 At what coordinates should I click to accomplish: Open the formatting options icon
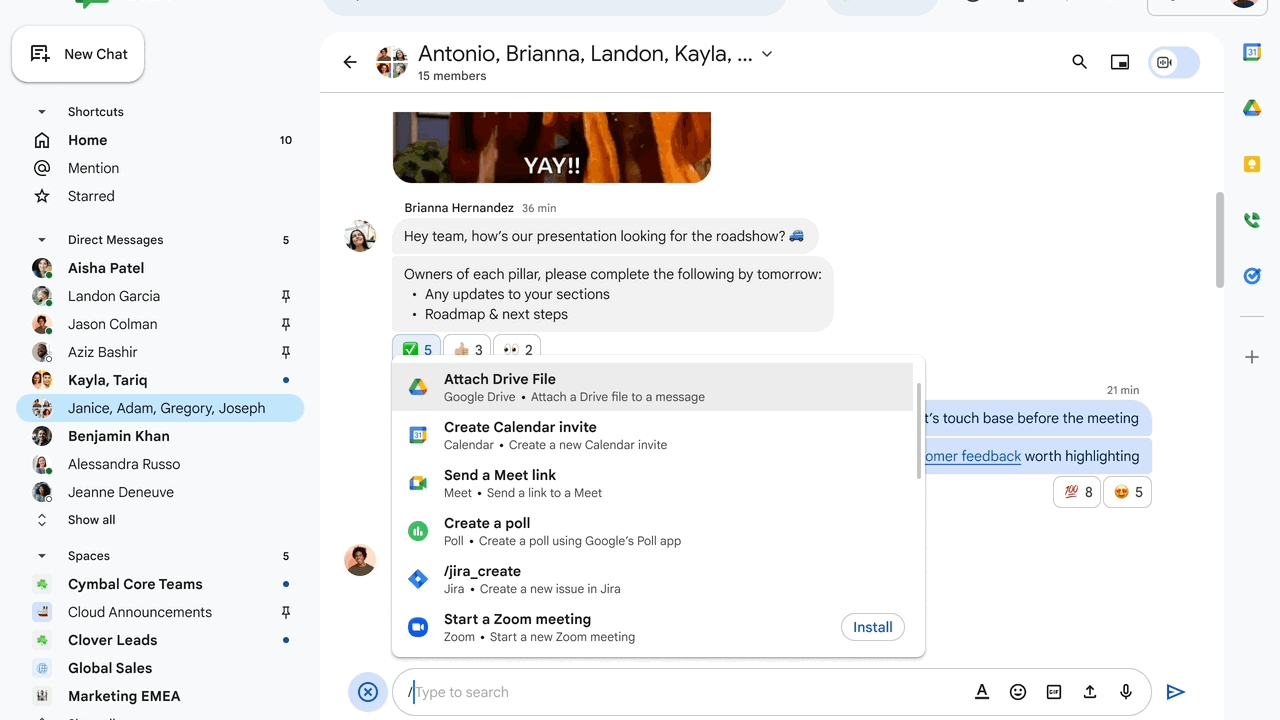[982, 692]
